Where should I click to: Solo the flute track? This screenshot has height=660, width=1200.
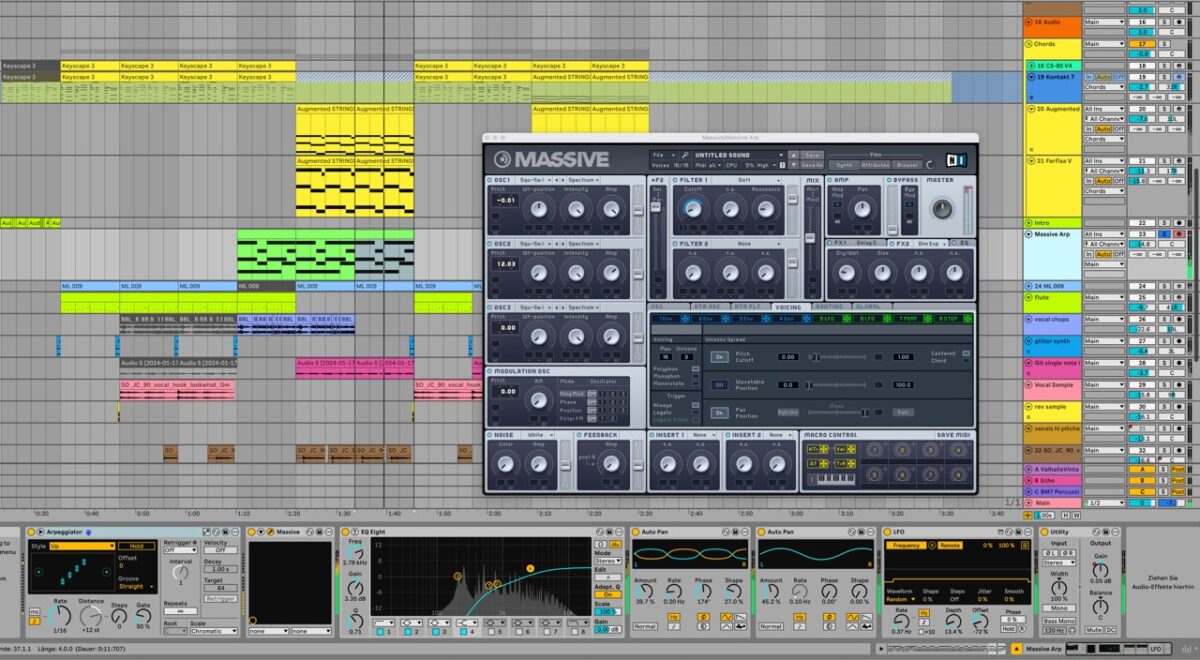pyautogui.click(x=1164, y=297)
